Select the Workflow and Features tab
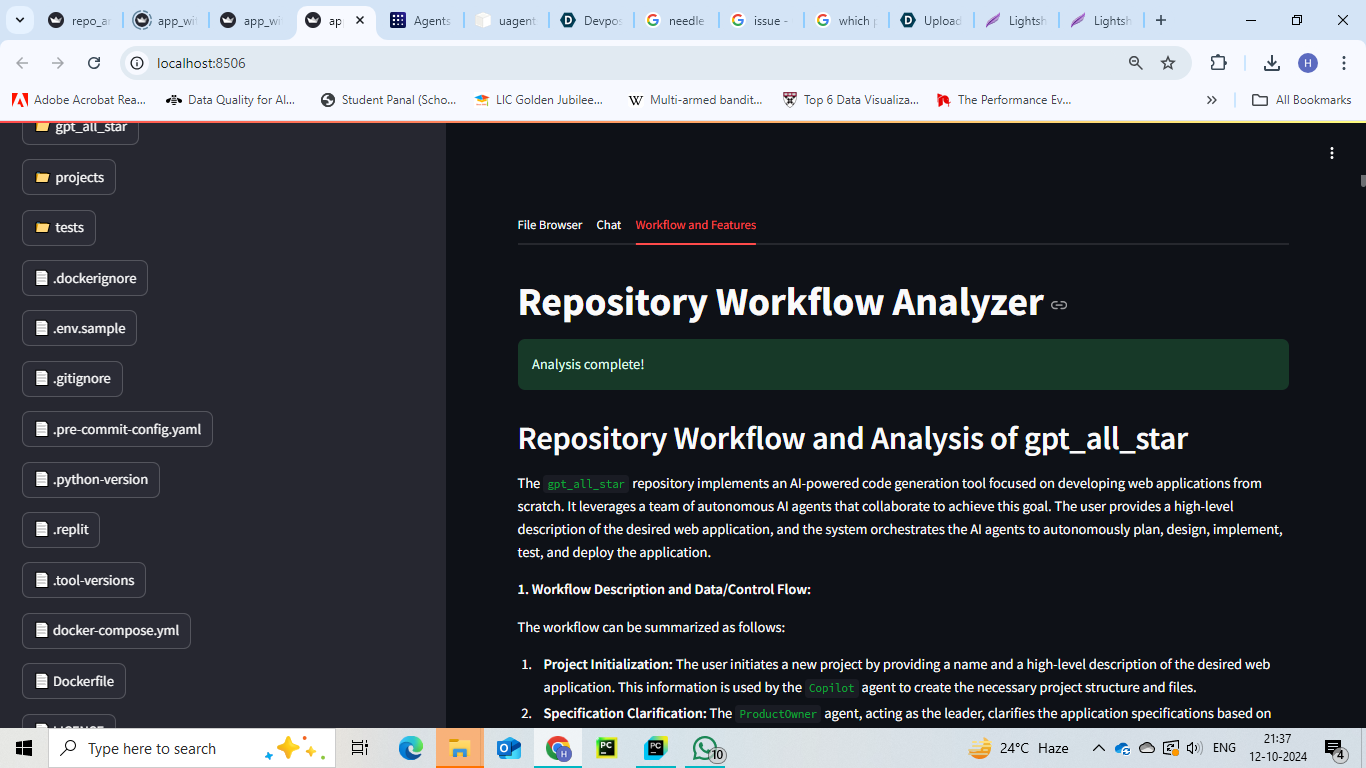 point(696,225)
